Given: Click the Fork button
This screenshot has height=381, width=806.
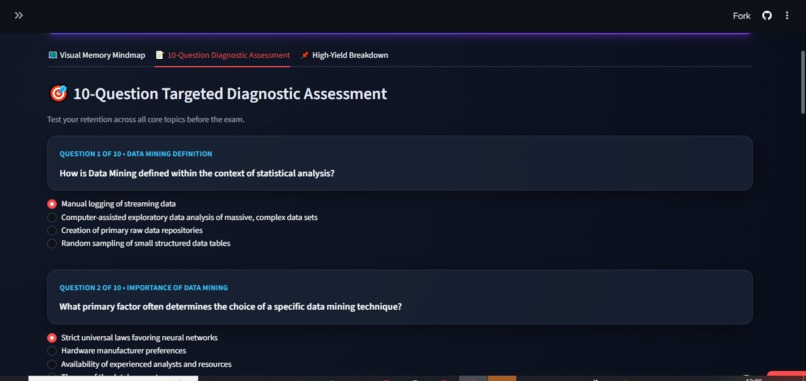Looking at the screenshot, I should click(741, 16).
